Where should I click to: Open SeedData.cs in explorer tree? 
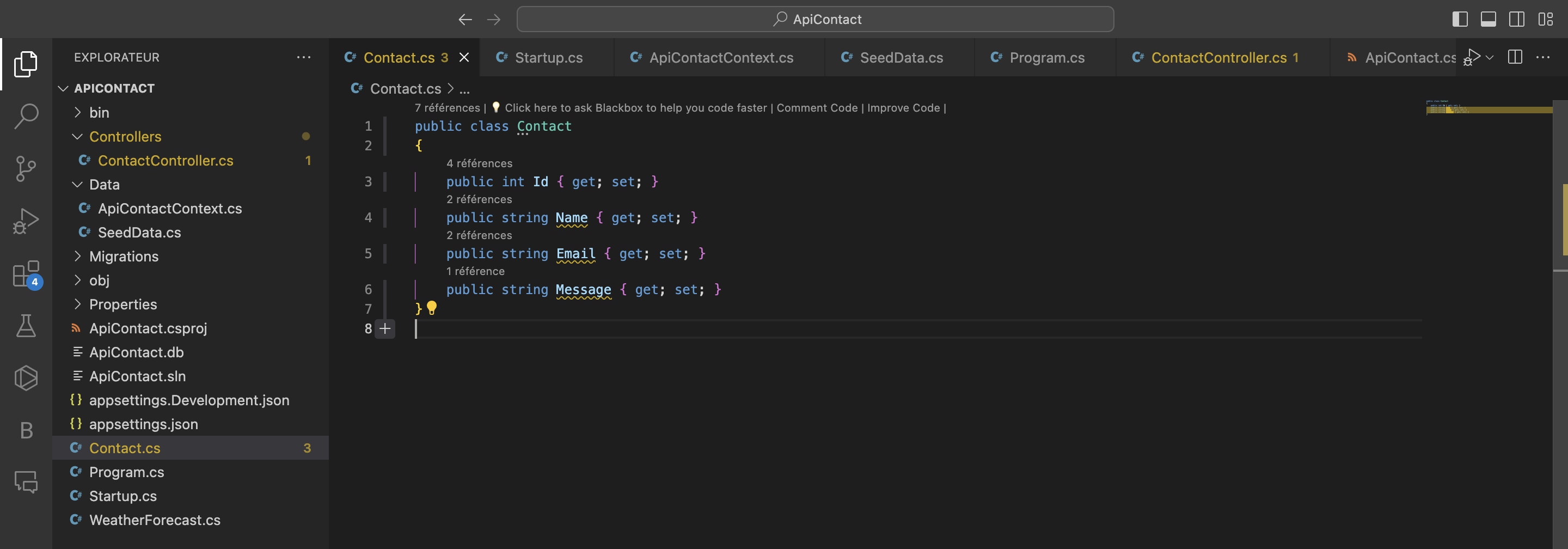click(191, 232)
